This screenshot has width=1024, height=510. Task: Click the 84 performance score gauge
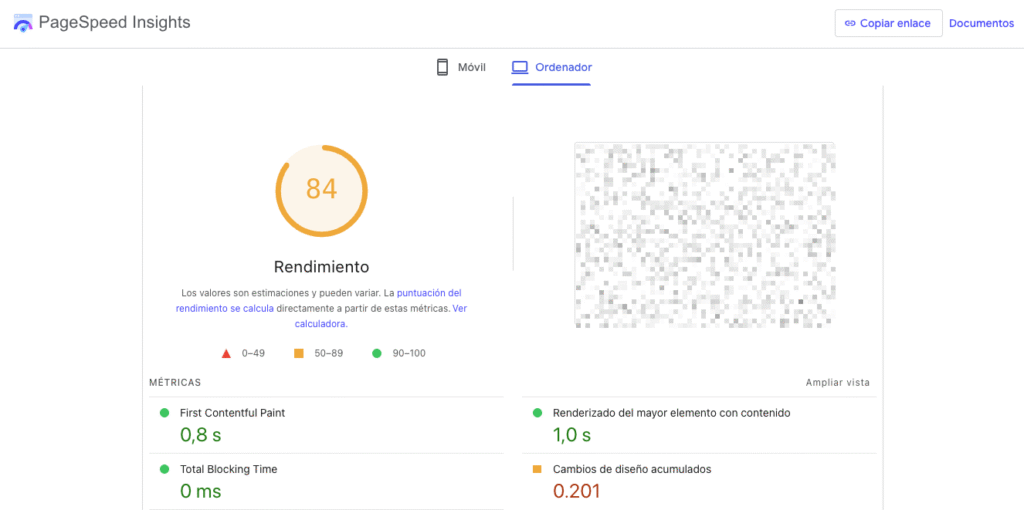pos(321,191)
